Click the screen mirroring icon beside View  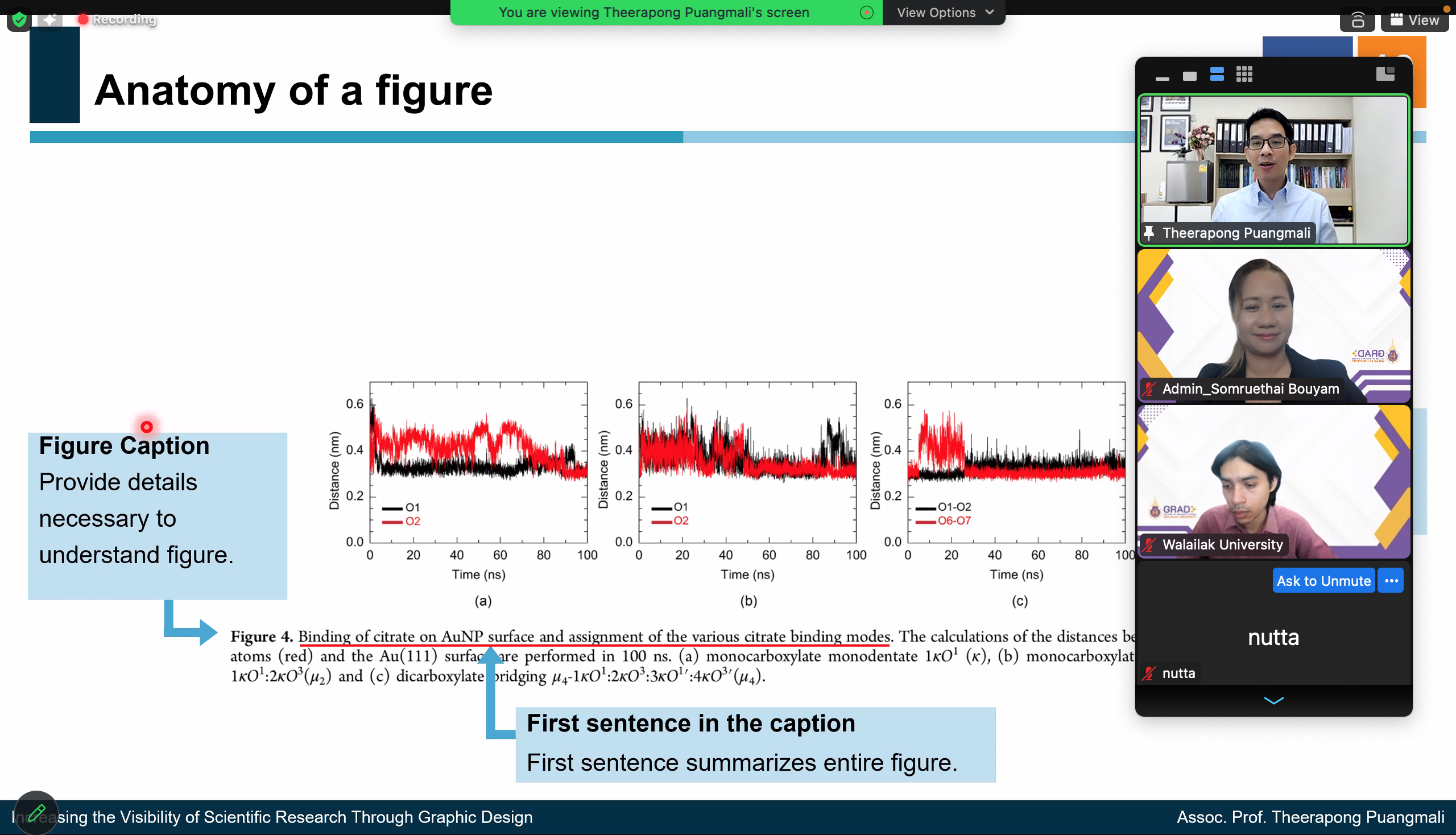(1358, 20)
